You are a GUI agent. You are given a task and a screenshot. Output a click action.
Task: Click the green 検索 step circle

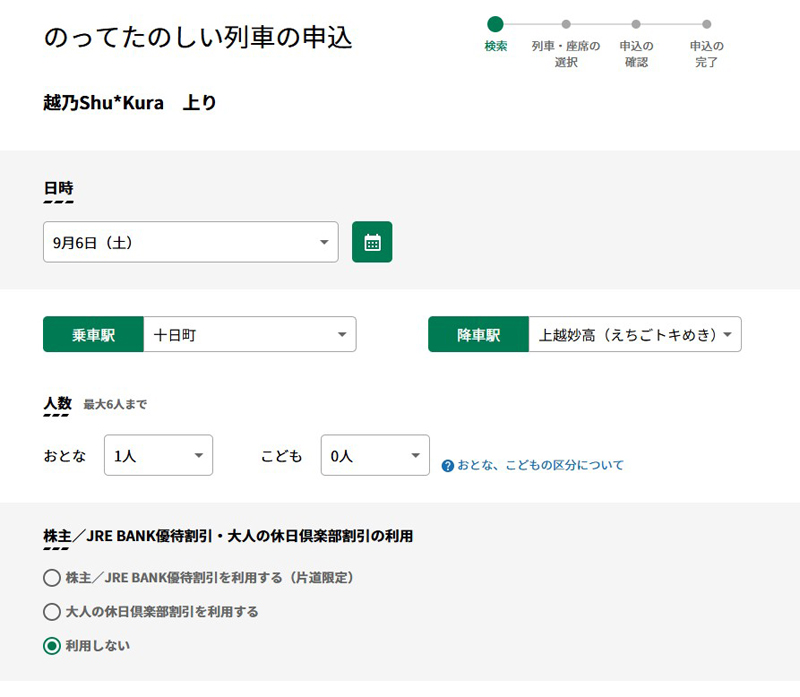point(495,24)
